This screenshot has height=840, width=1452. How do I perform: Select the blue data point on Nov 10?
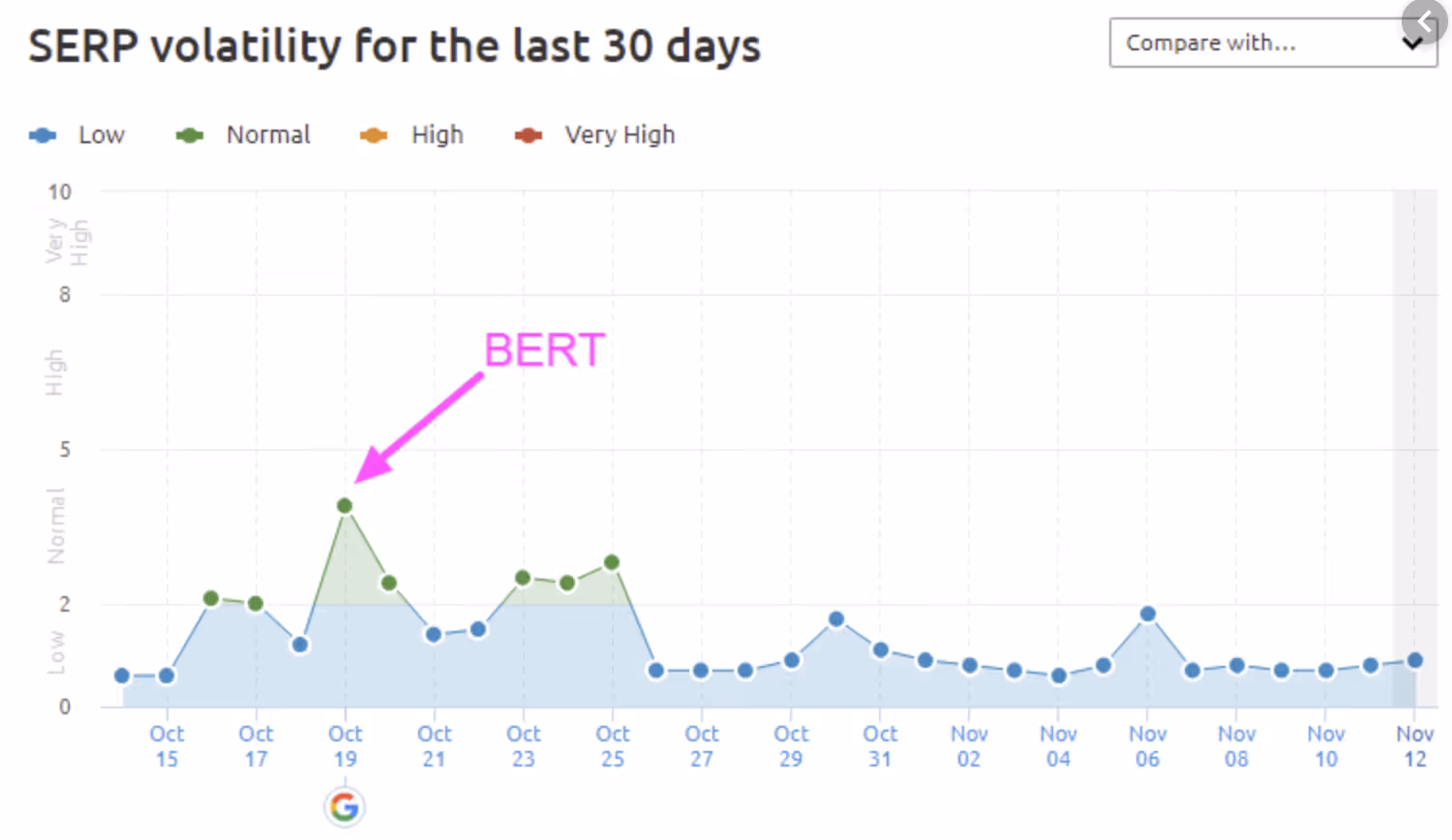point(1326,670)
